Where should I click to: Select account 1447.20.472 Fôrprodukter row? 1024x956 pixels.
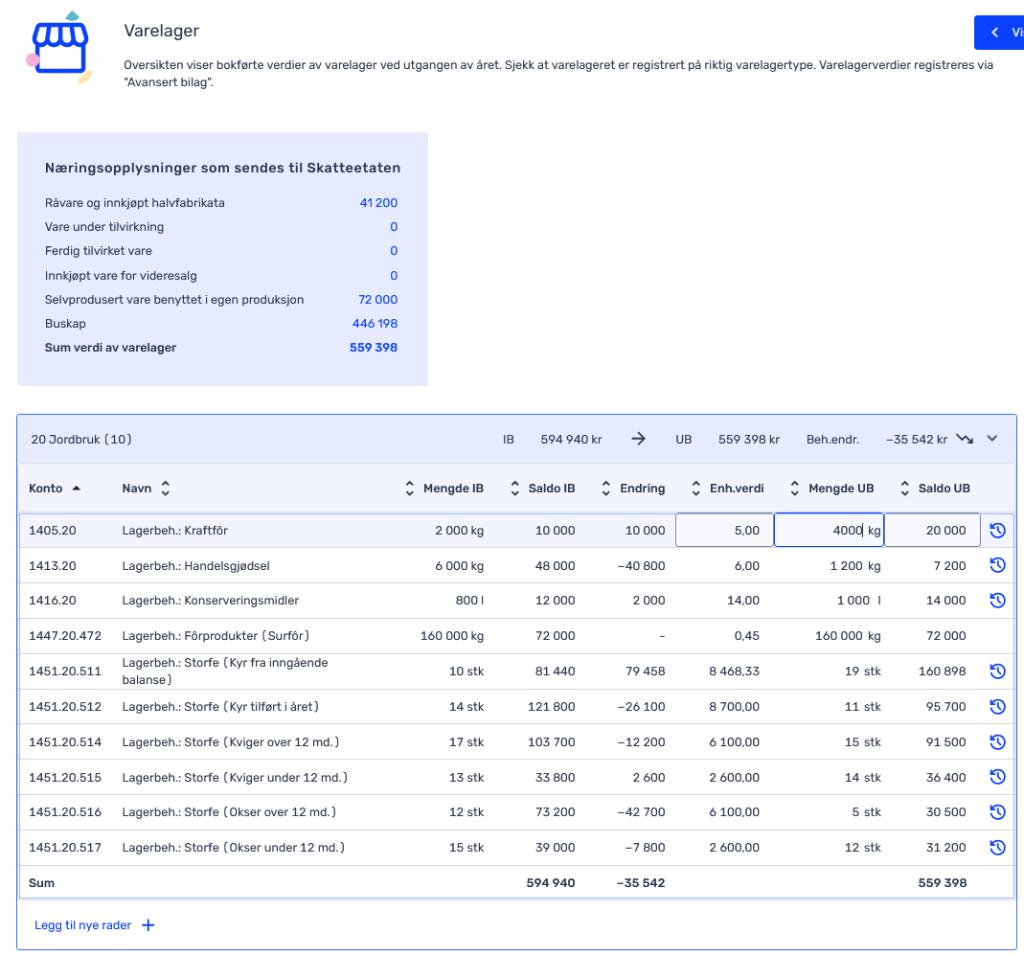pos(517,635)
